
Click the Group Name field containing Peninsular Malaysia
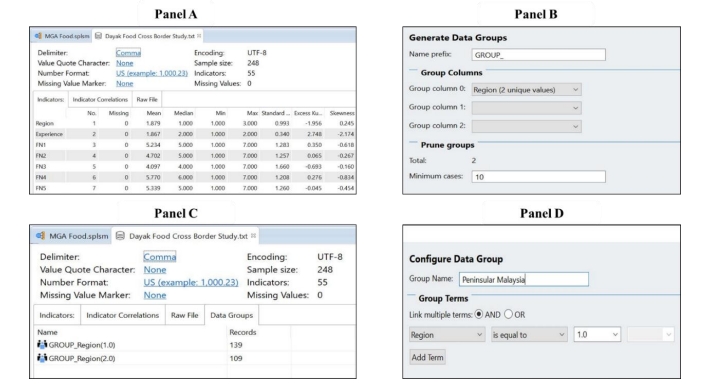(x=523, y=279)
